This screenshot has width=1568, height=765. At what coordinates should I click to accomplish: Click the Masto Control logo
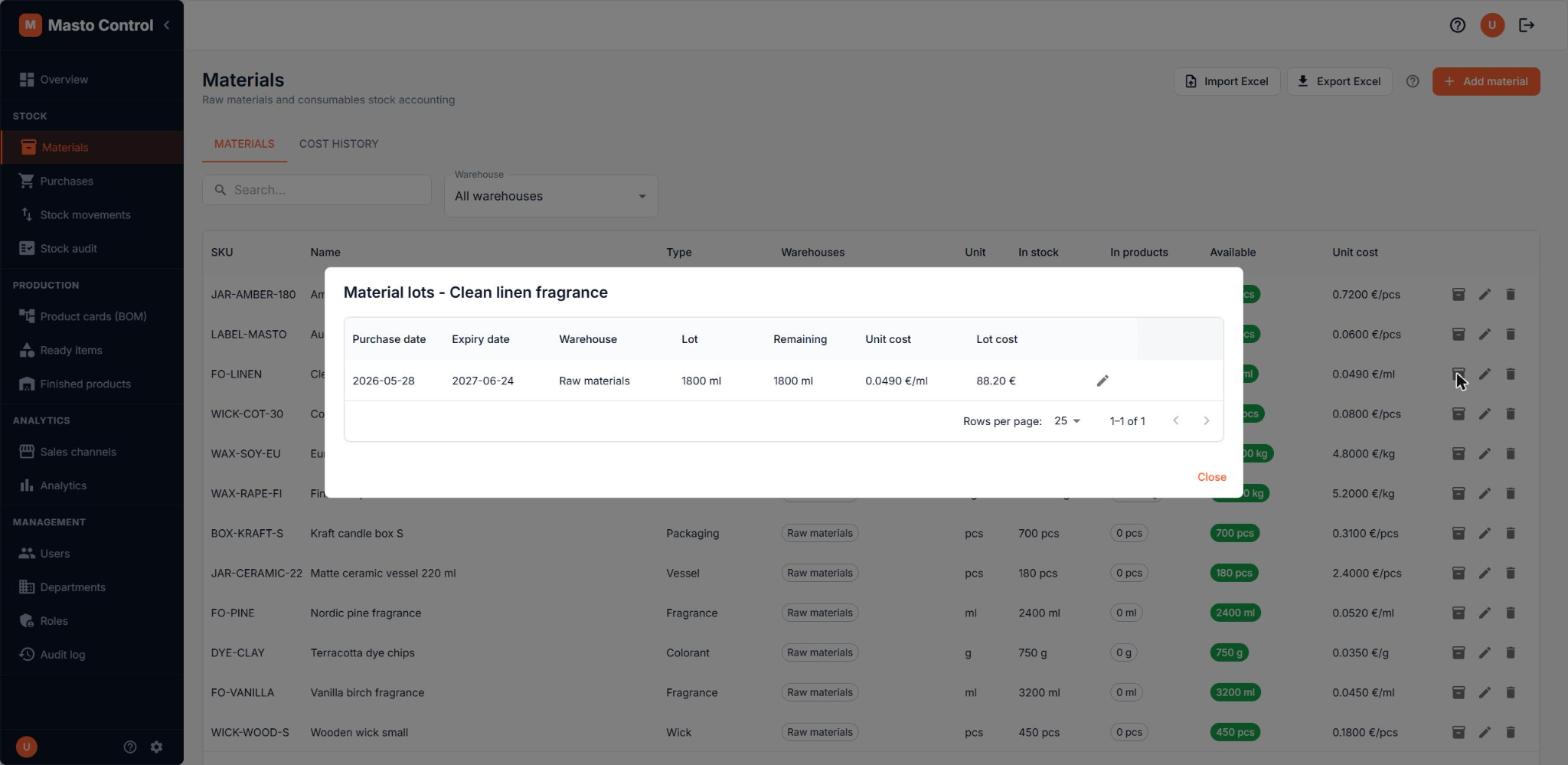click(x=30, y=25)
